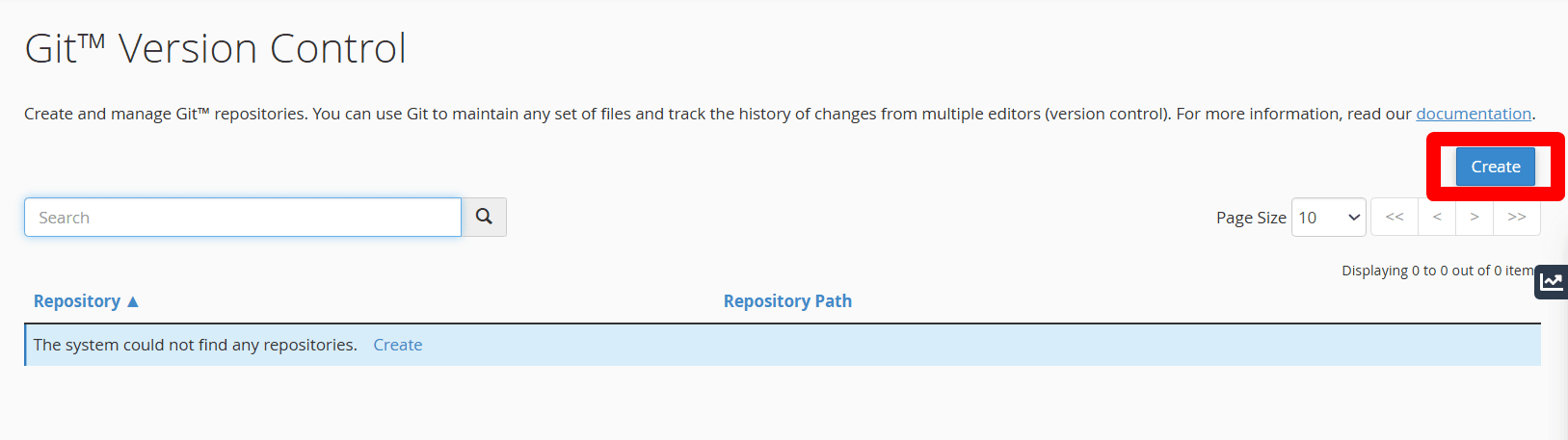Open the documentation link
This screenshot has height=440, width=1568.
1473,114
